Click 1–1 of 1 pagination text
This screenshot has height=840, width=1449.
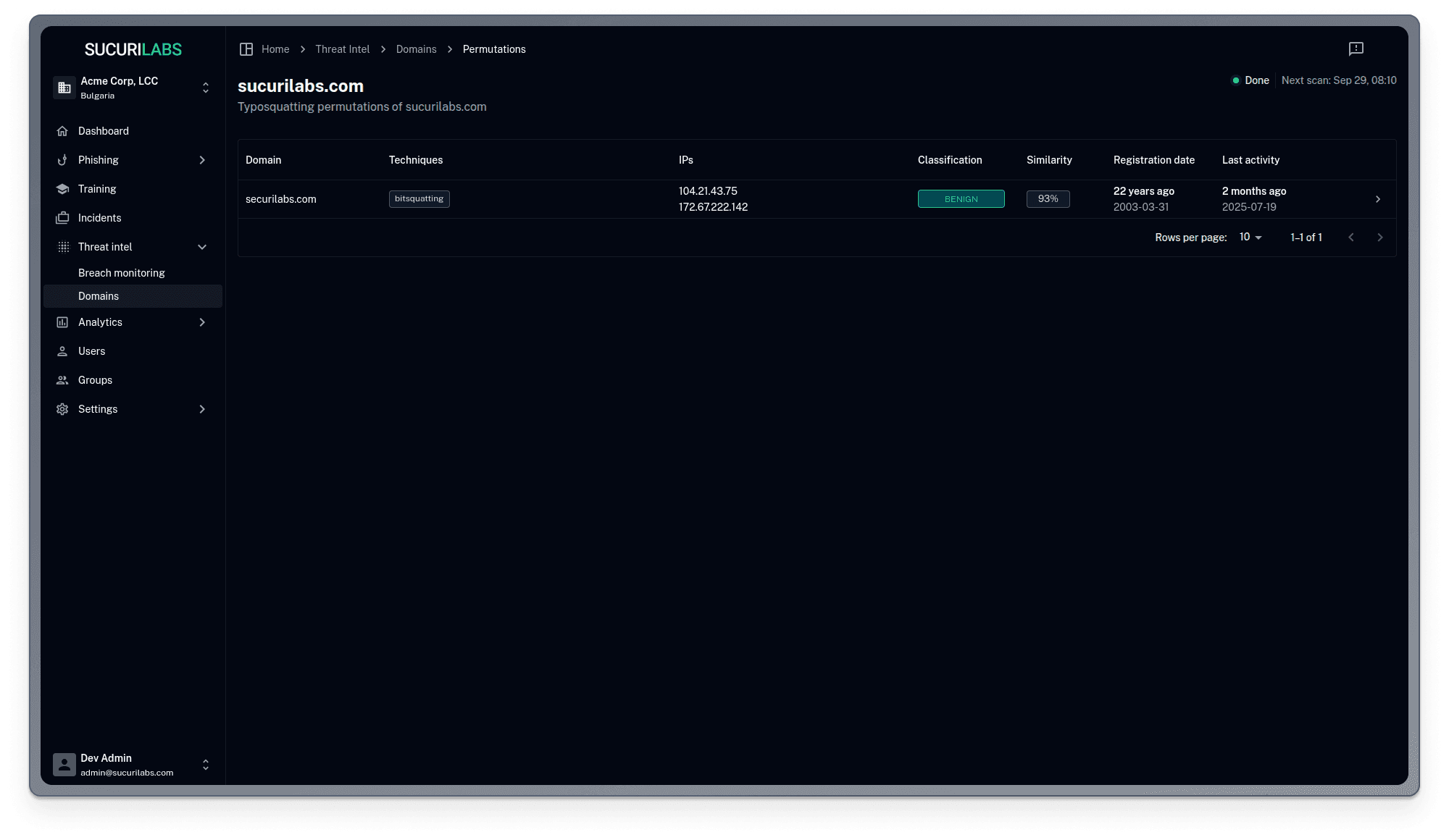tap(1306, 238)
